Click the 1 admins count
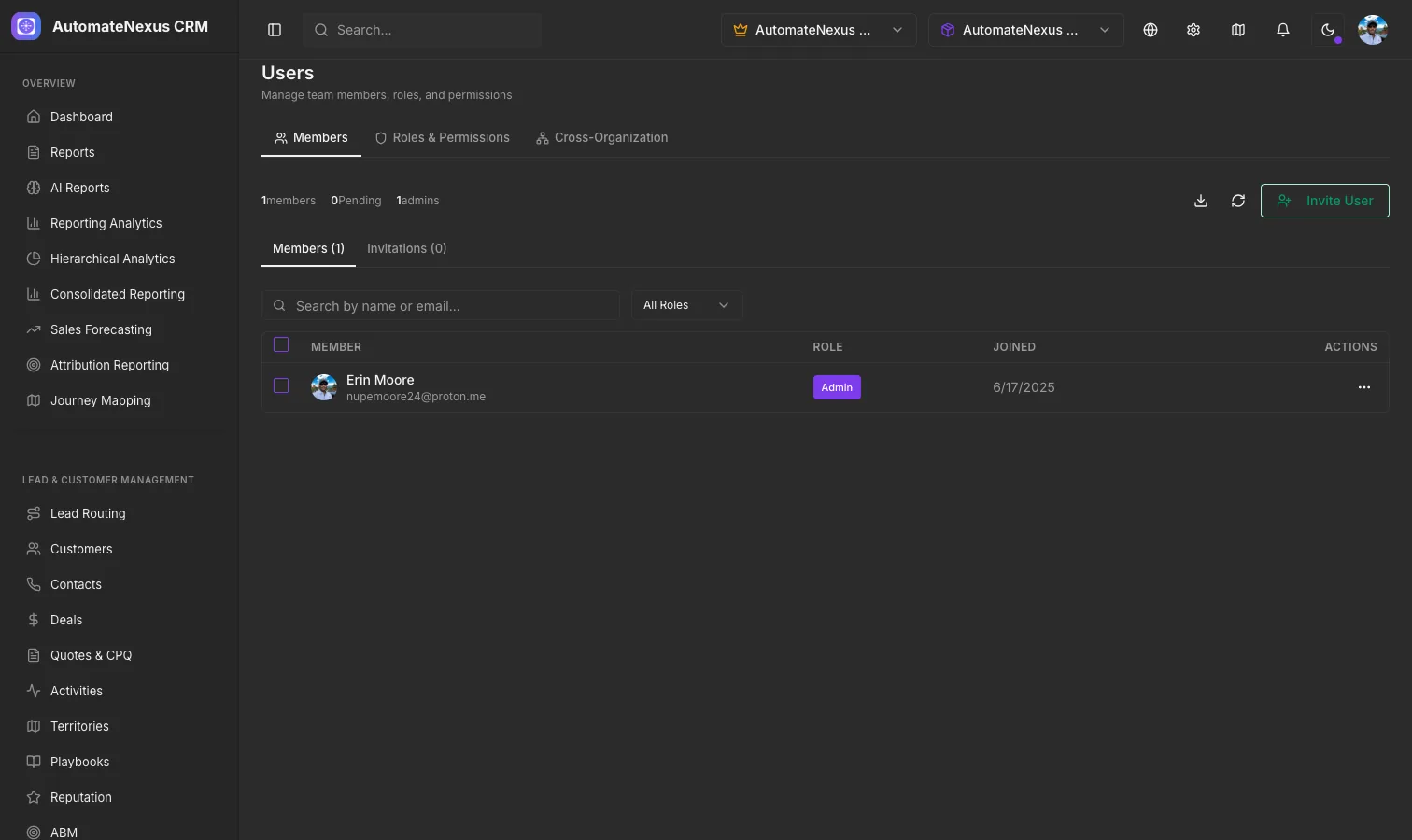1412x840 pixels. (417, 201)
